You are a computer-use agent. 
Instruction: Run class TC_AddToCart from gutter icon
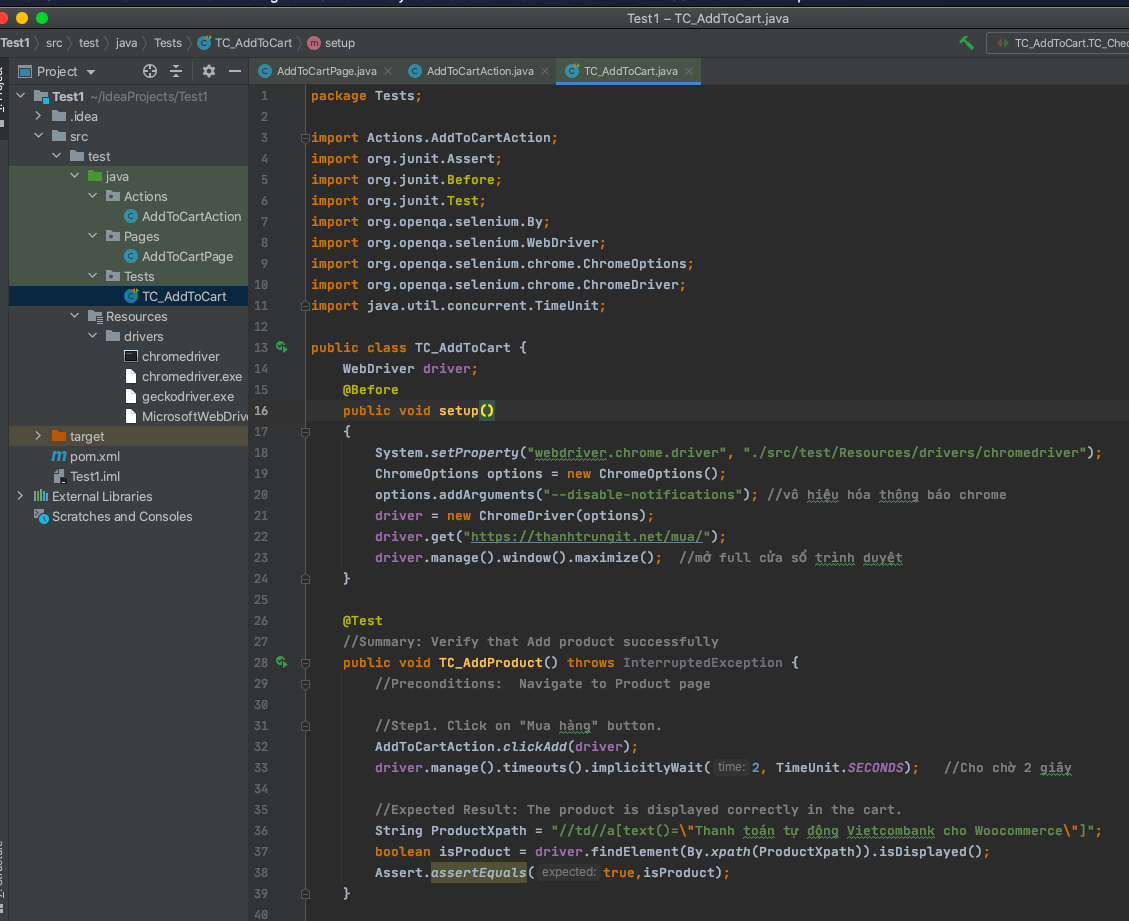point(282,348)
